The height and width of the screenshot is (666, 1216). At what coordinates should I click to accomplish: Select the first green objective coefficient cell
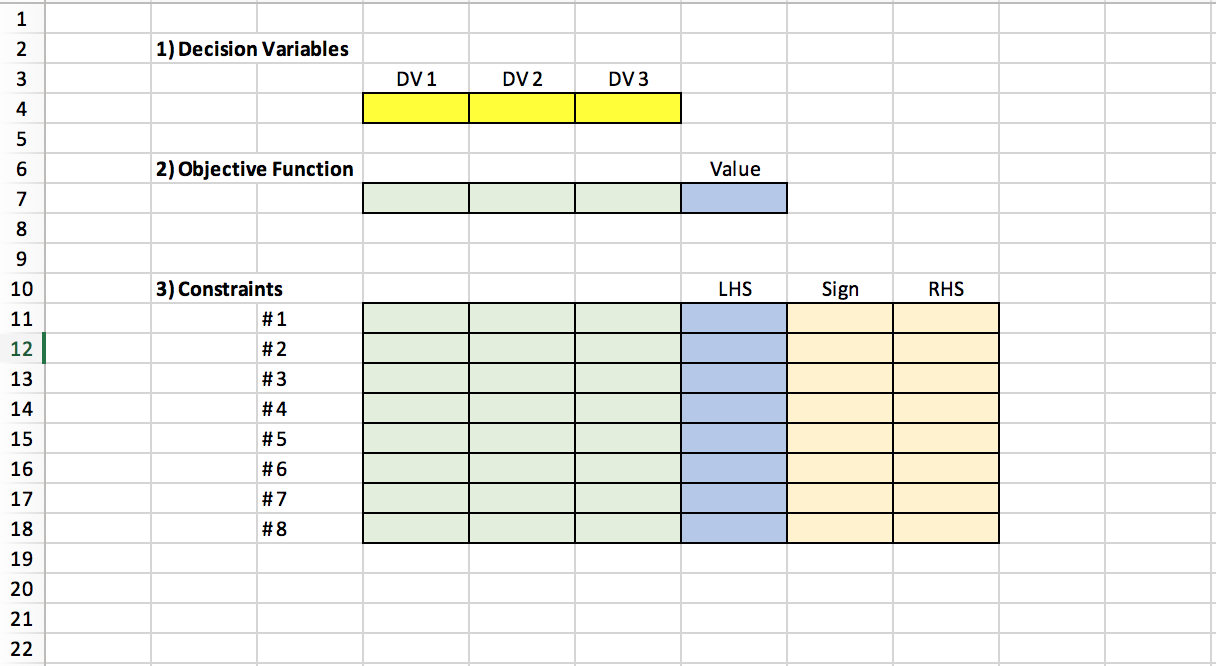pos(415,198)
